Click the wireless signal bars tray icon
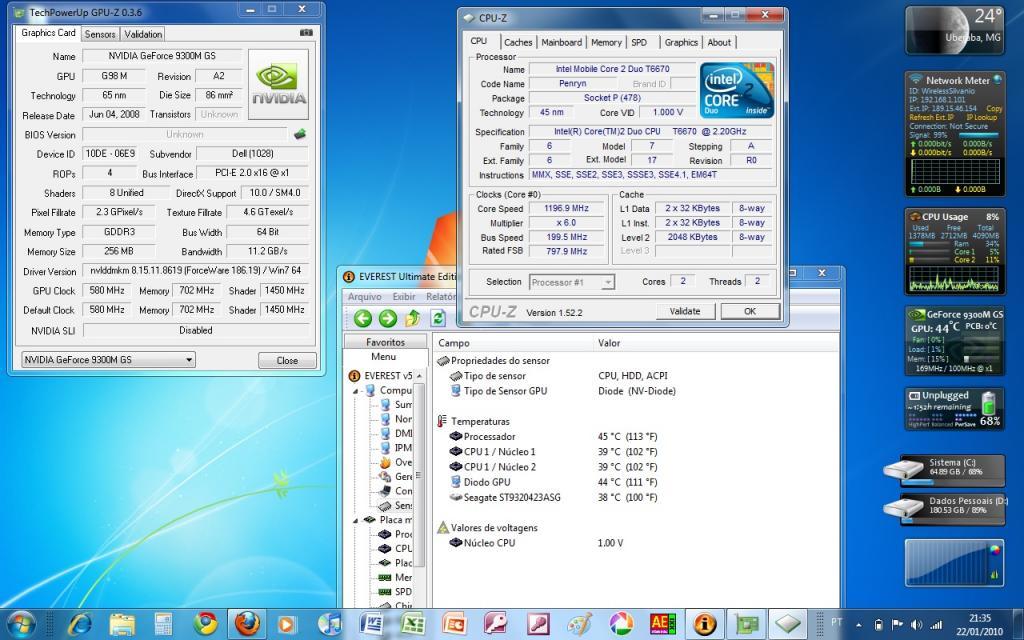The width and height of the screenshot is (1024, 640). point(936,625)
